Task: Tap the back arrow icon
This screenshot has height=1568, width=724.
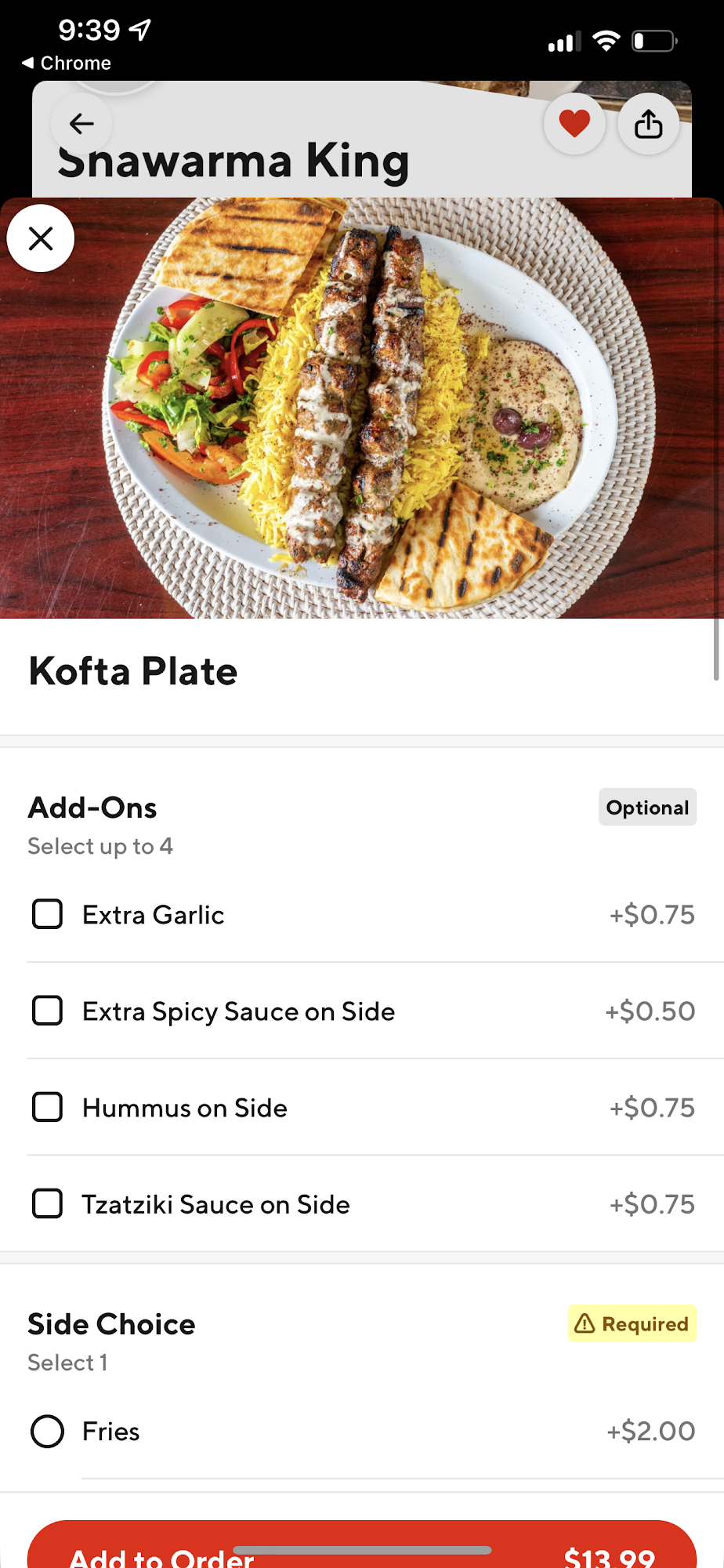Action: tap(81, 124)
